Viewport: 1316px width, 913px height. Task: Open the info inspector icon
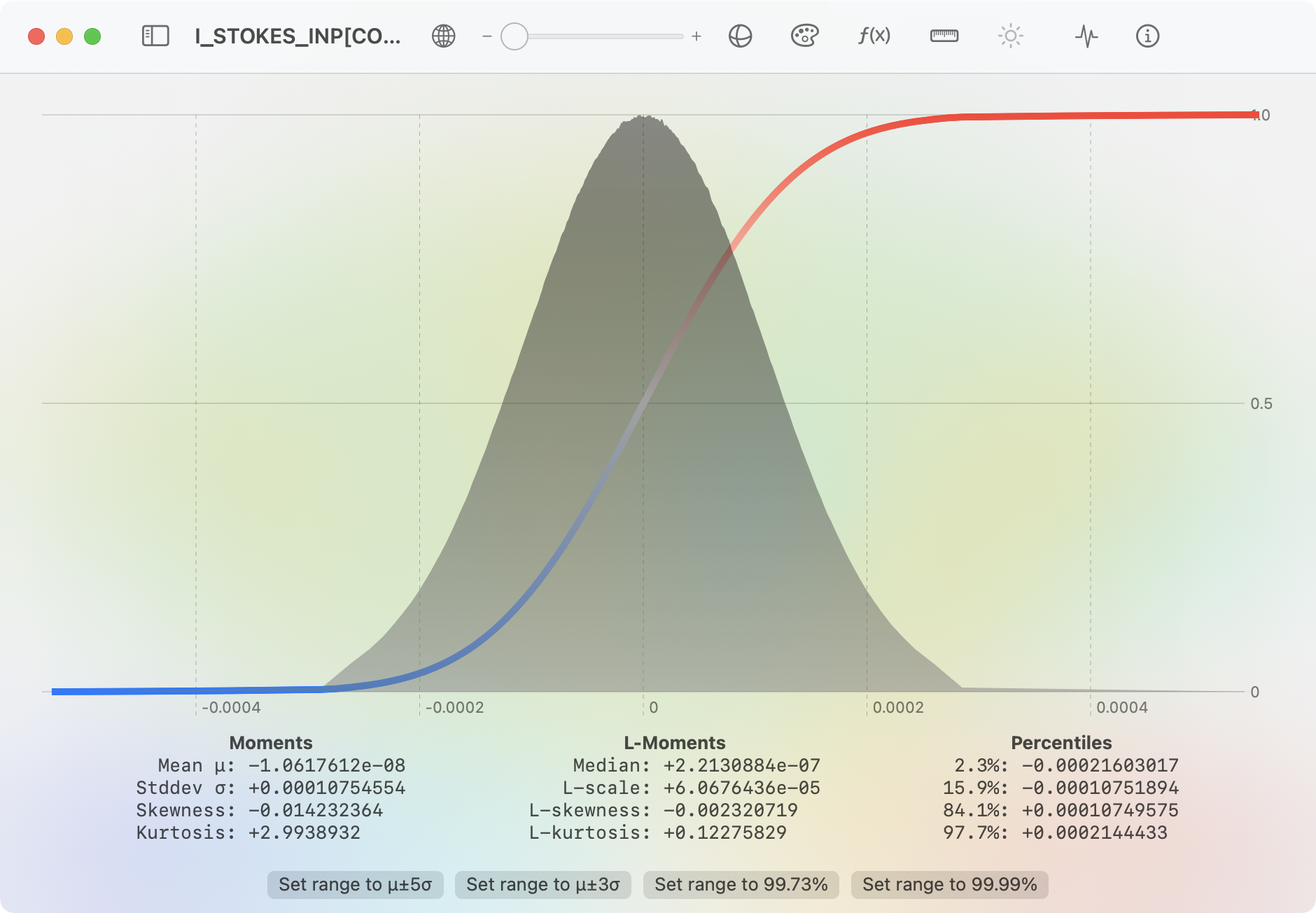coord(1147,36)
